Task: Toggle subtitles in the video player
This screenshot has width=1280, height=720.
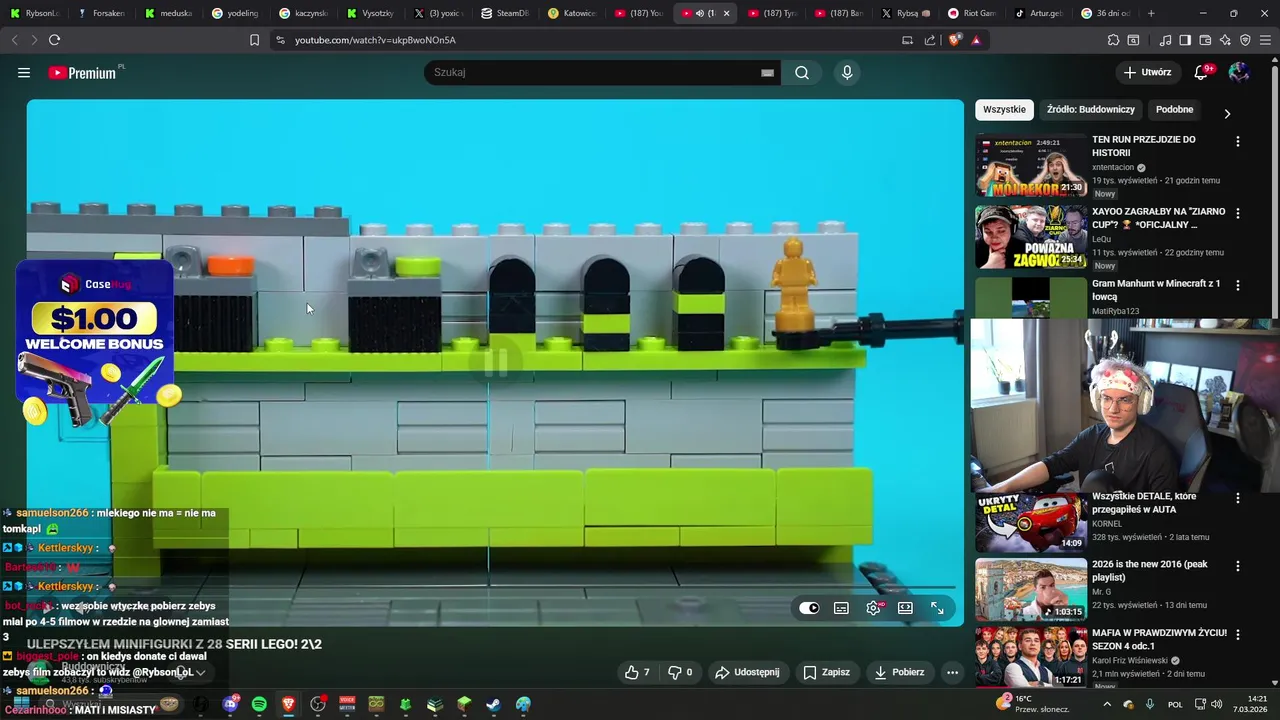Action: click(x=841, y=608)
